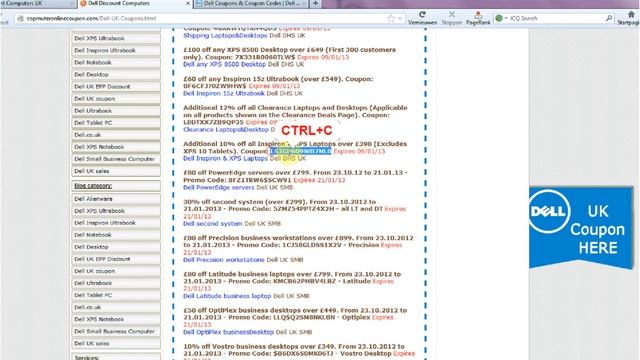Click coupon code 7X331R0060TLW$
This screenshot has height=360, width=640.
click(265, 57)
